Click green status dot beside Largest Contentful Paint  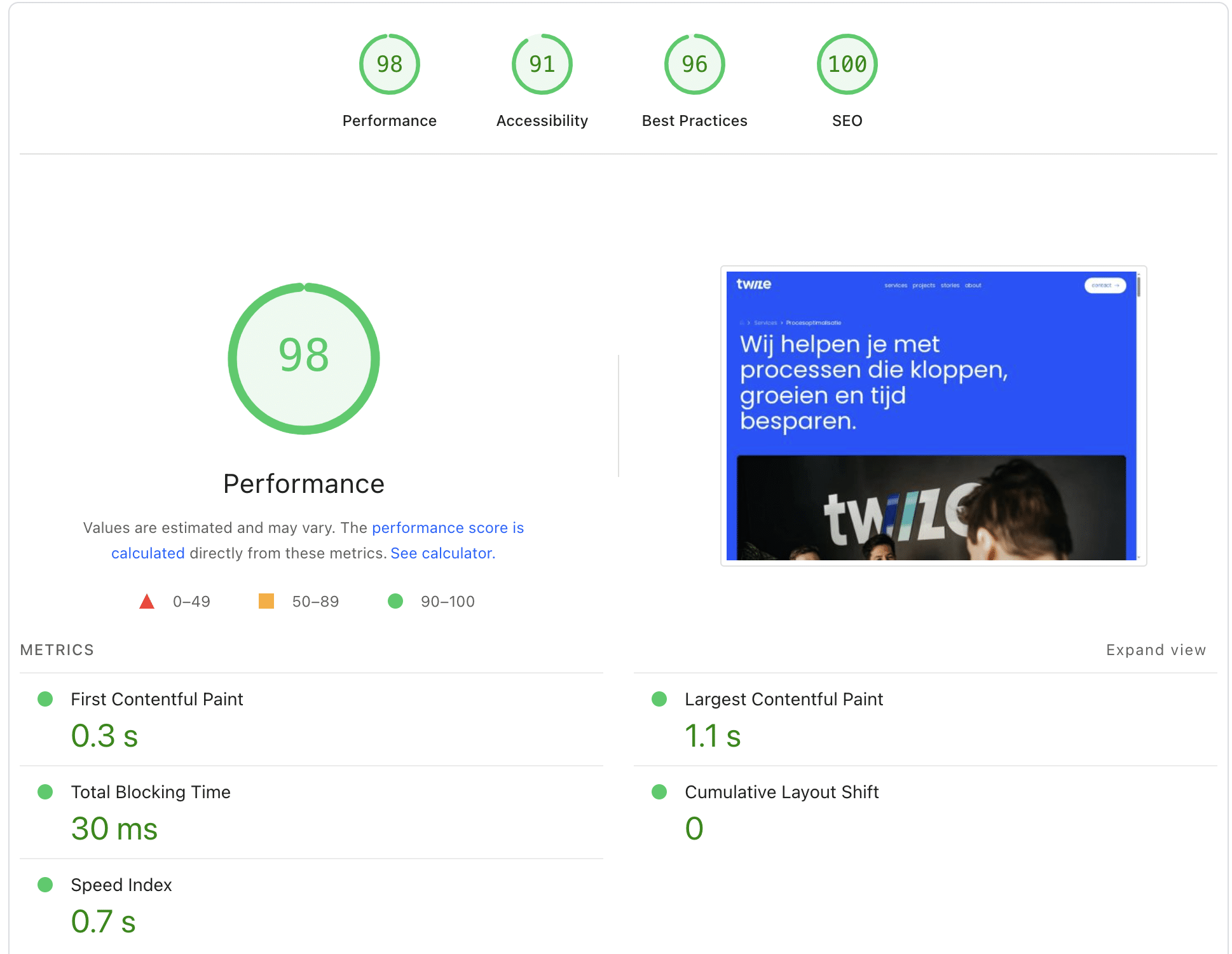pos(659,699)
